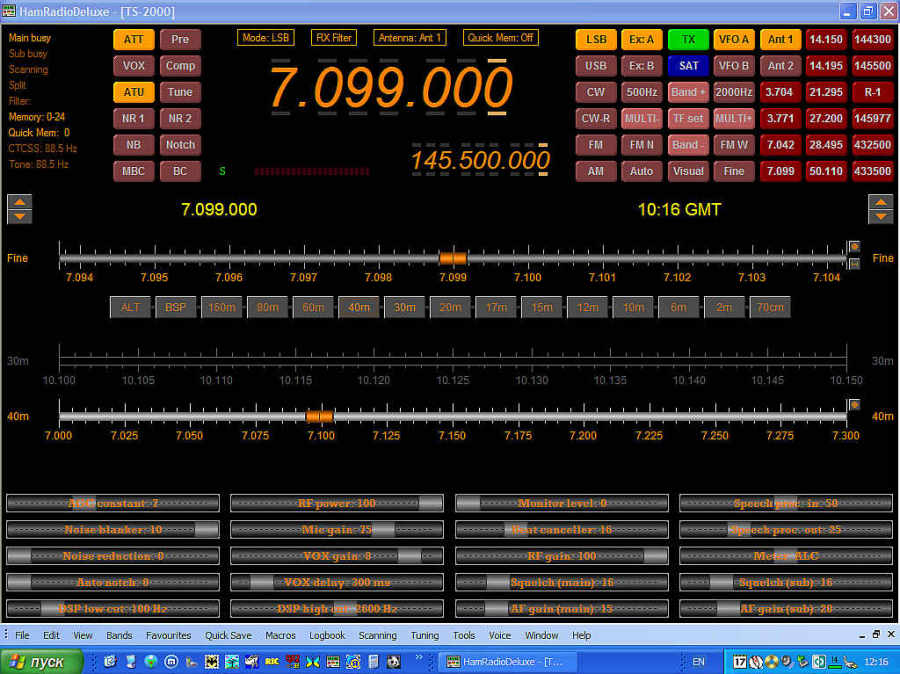Click the Squelch (sub): 16 slider
This screenshot has width=900, height=674.
point(786,582)
